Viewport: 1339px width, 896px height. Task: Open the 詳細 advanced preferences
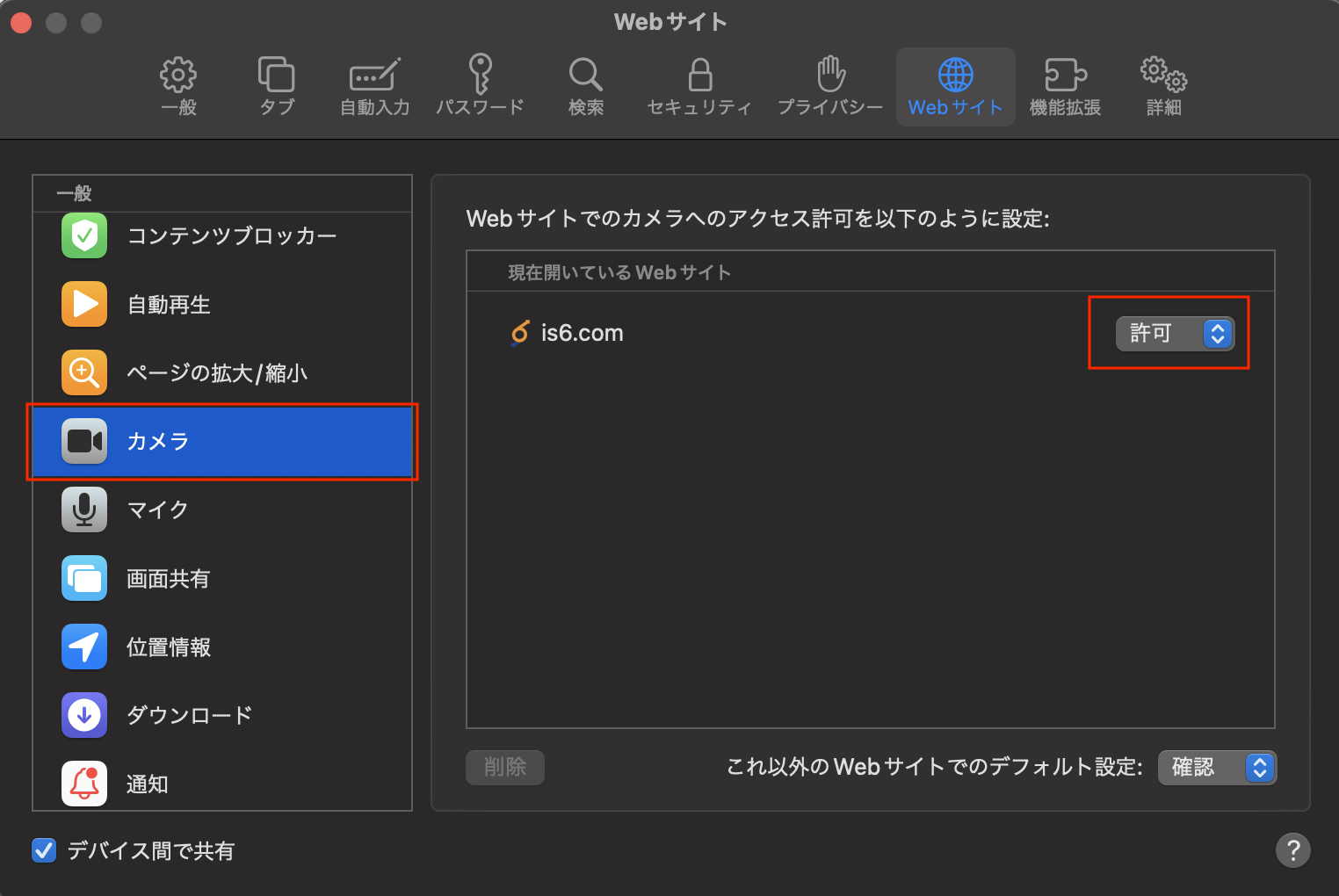click(x=1163, y=87)
